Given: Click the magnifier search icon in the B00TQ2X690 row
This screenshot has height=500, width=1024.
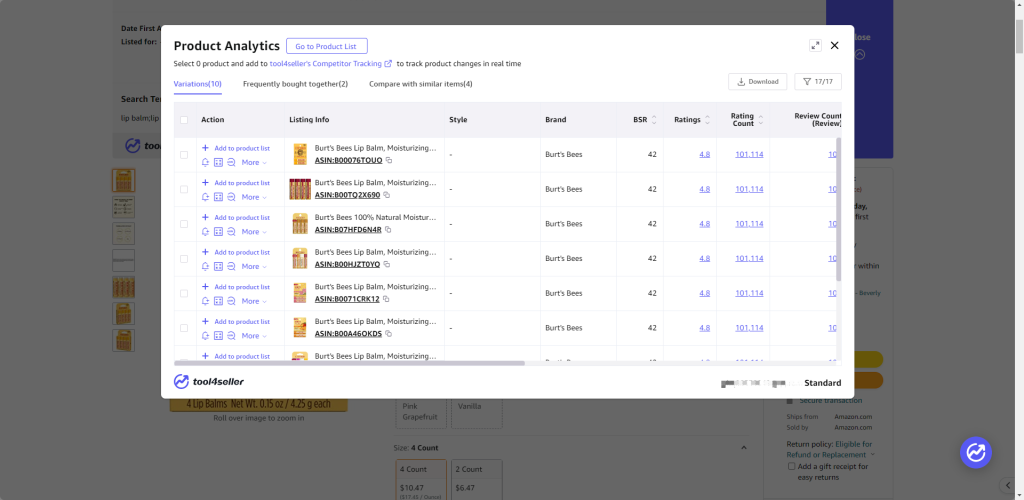Looking at the screenshot, I should 231,197.
